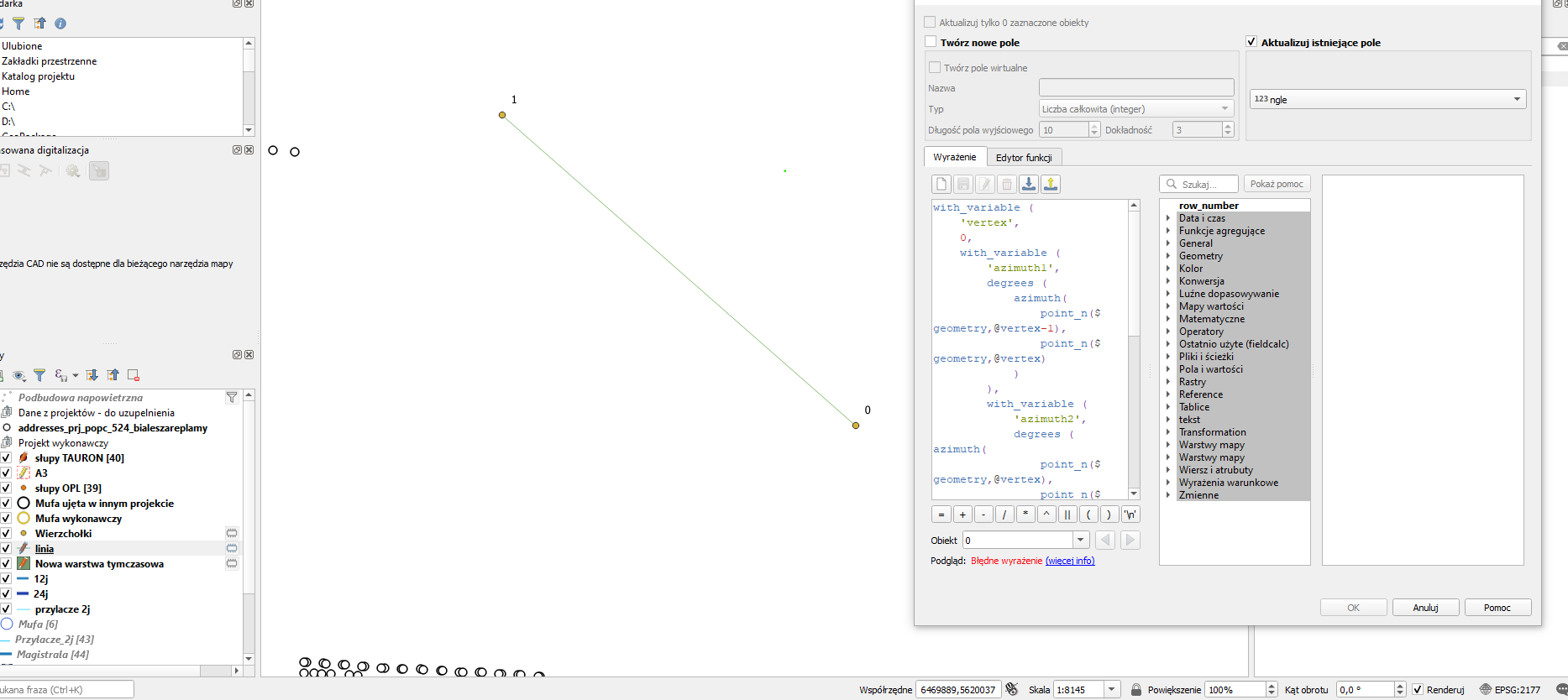This screenshot has width=1568, height=700.
Task: Expand all layers tree icon
Action: pos(92,375)
